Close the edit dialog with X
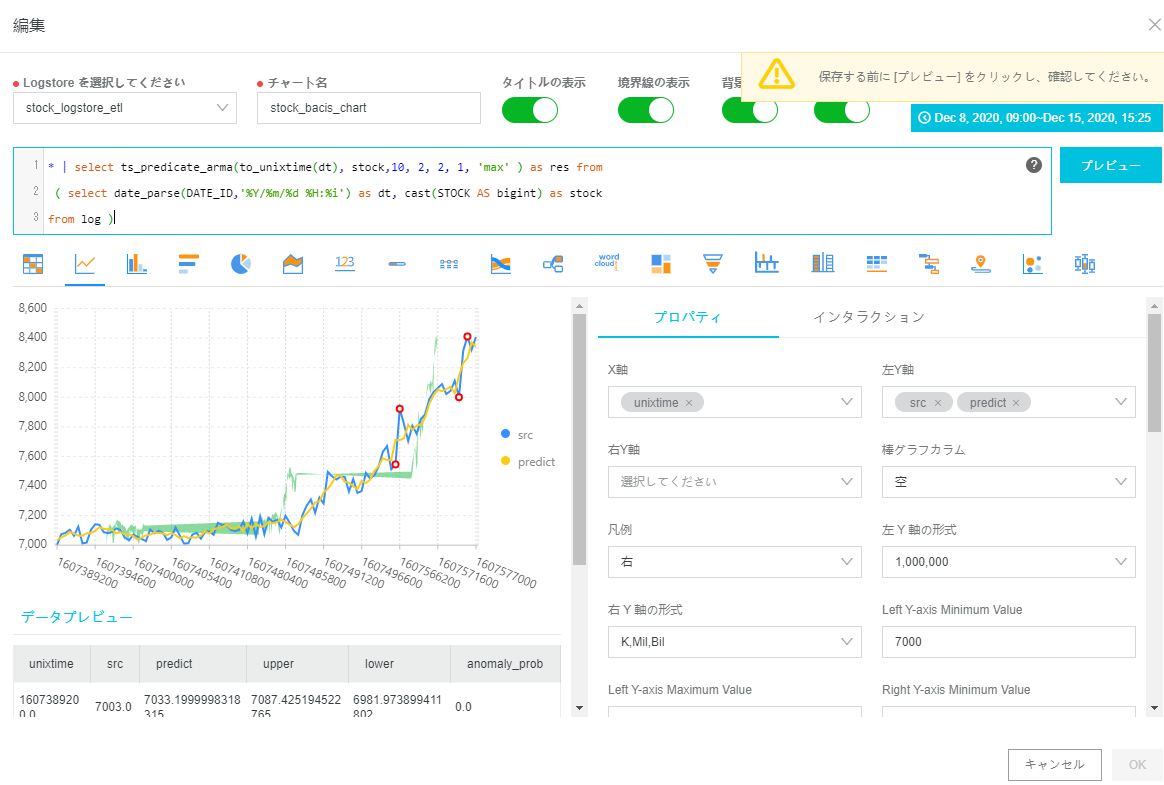Viewport: 1164px width, 785px height. [x=1154, y=25]
